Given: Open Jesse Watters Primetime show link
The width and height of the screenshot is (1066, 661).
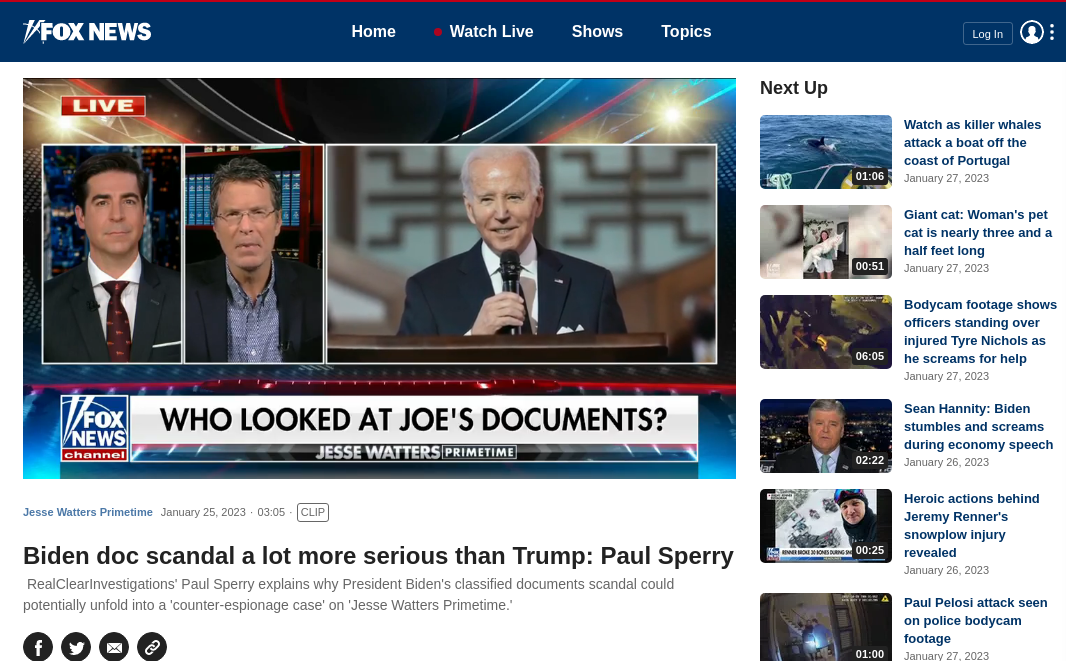Looking at the screenshot, I should (88, 512).
